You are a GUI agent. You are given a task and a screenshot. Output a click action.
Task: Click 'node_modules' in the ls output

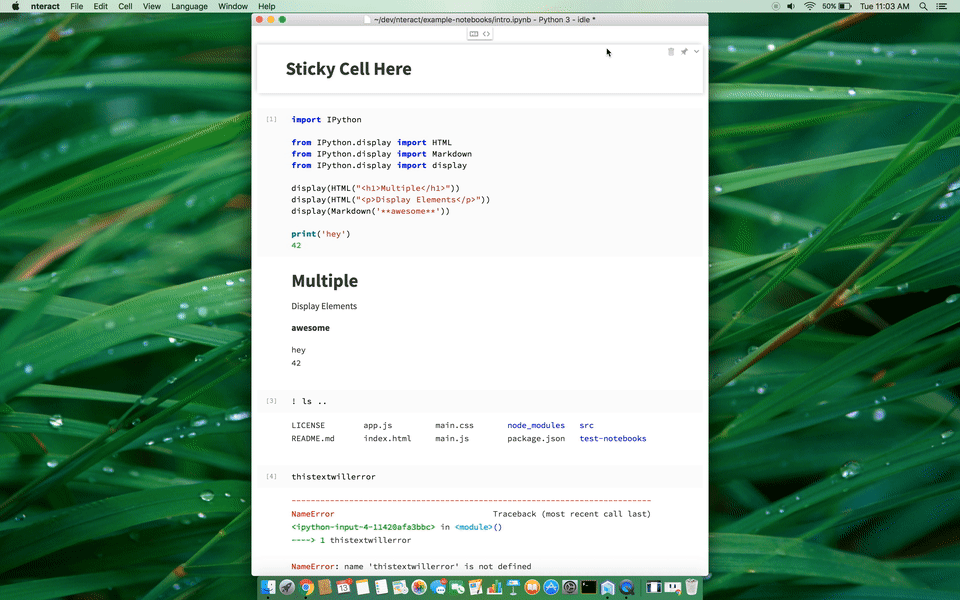tap(536, 425)
